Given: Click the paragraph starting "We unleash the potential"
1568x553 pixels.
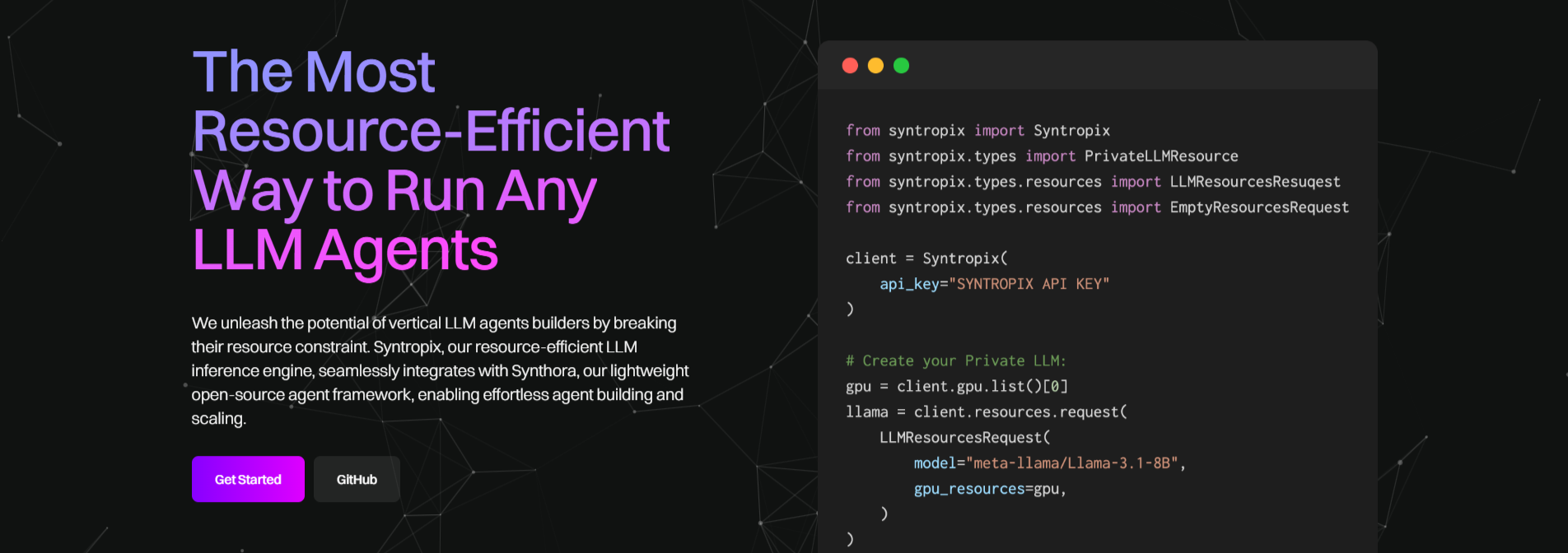Looking at the screenshot, I should click(x=441, y=370).
